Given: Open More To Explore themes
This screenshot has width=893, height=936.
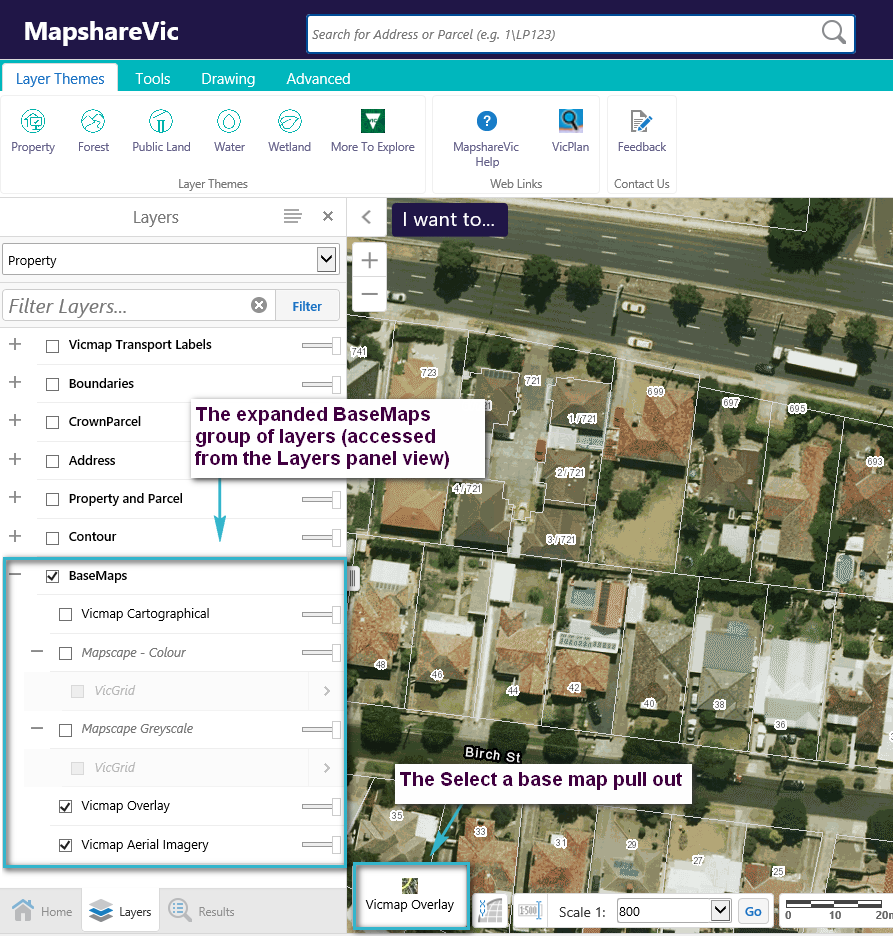Looking at the screenshot, I should pos(372,132).
